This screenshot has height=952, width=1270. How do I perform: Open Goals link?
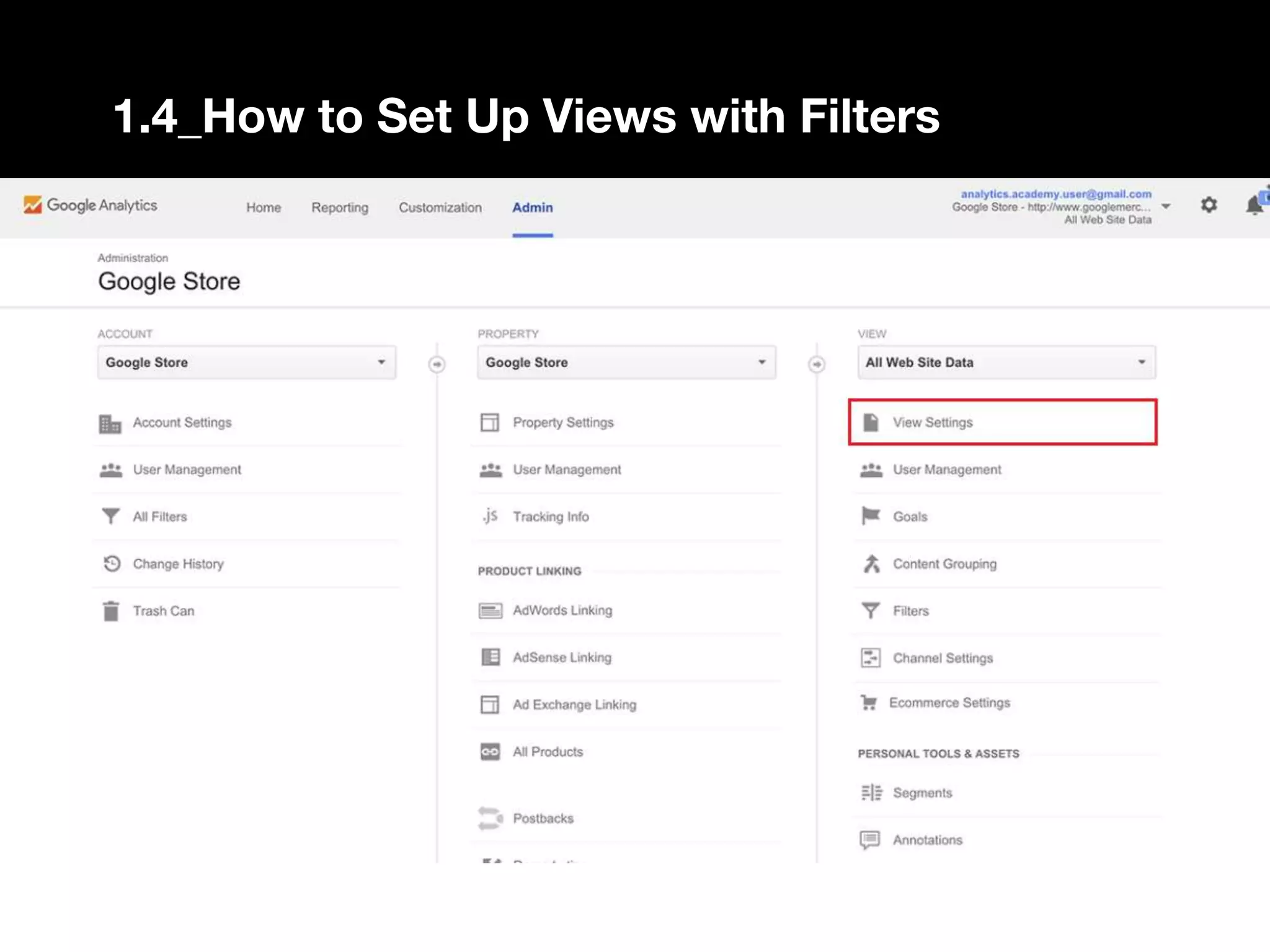coord(910,517)
